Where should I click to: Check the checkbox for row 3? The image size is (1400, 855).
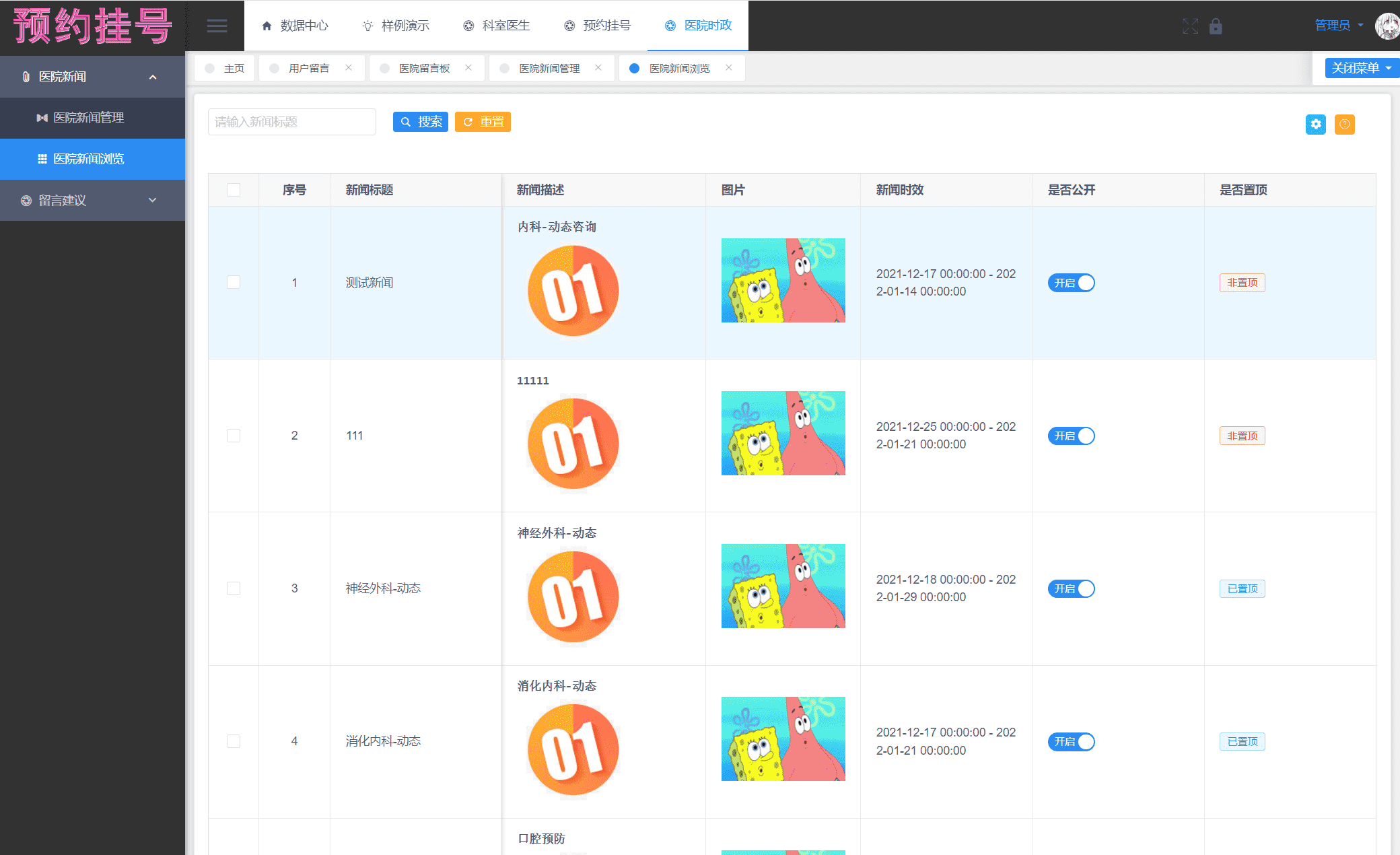tap(234, 588)
